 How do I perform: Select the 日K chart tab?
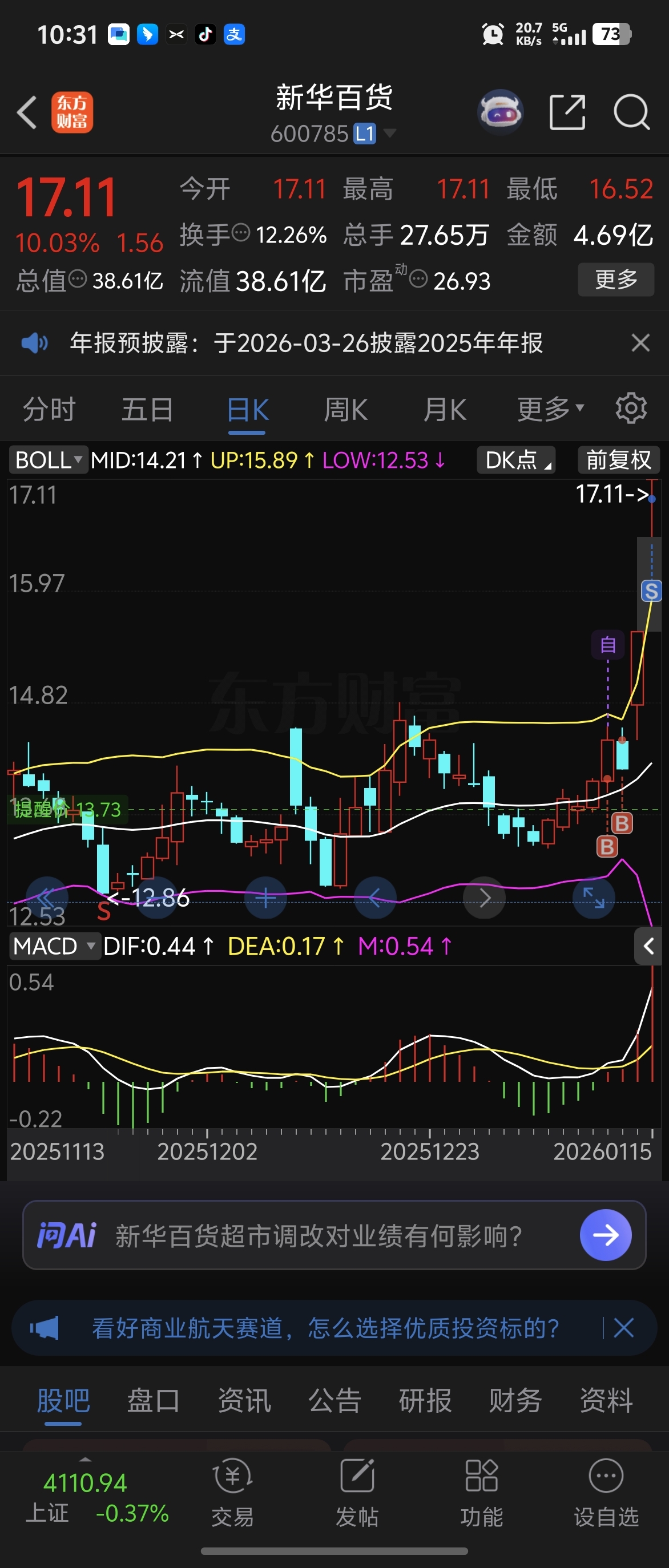coord(247,410)
